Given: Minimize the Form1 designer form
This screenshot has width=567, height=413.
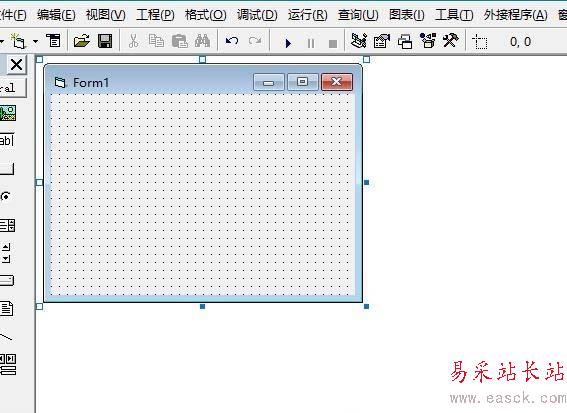Looking at the screenshot, I should point(269,82).
